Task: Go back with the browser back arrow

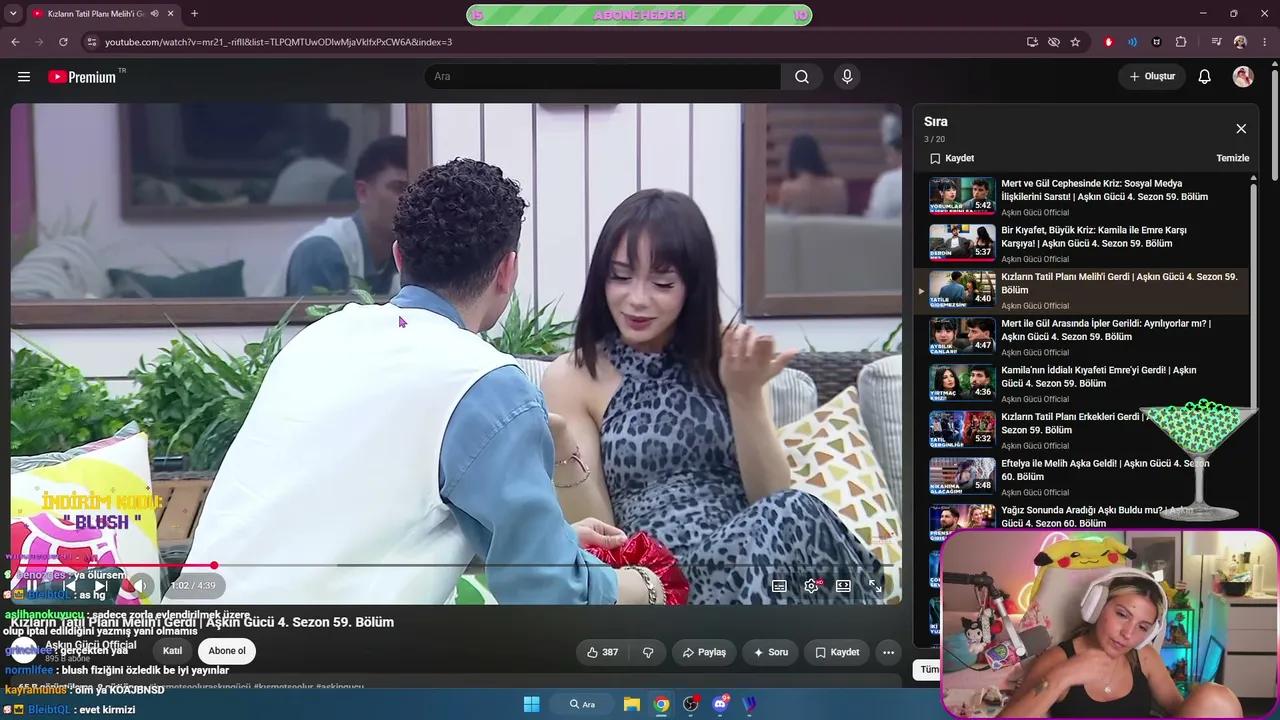Action: pyautogui.click(x=15, y=42)
